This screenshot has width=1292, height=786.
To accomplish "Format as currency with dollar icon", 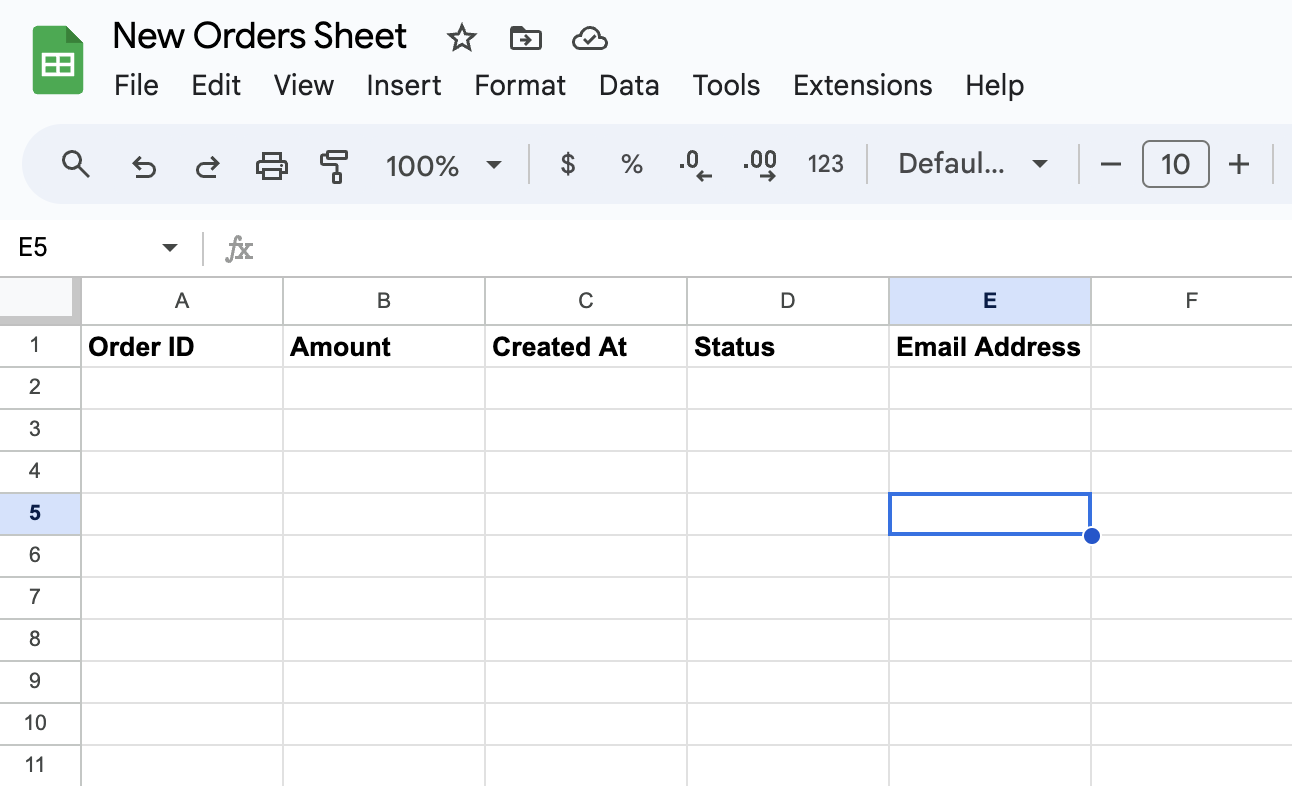I will click(567, 164).
